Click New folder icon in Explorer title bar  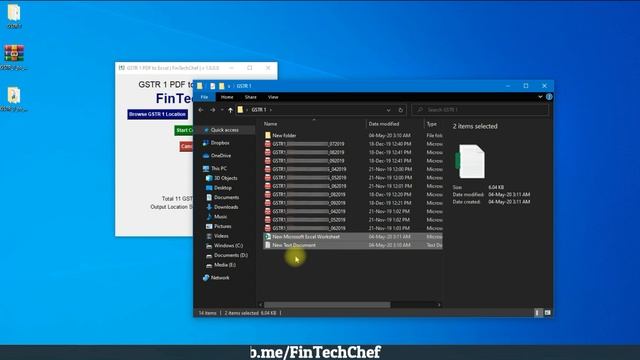tap(222, 86)
